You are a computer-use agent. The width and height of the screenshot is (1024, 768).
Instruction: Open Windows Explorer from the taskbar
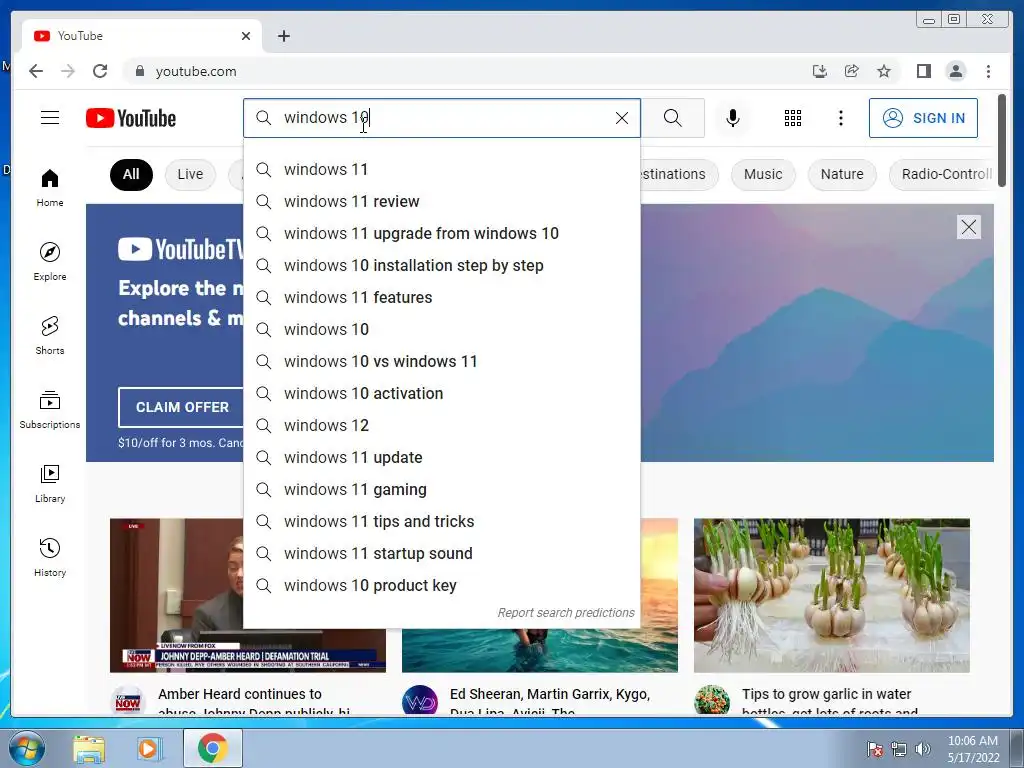(89, 749)
